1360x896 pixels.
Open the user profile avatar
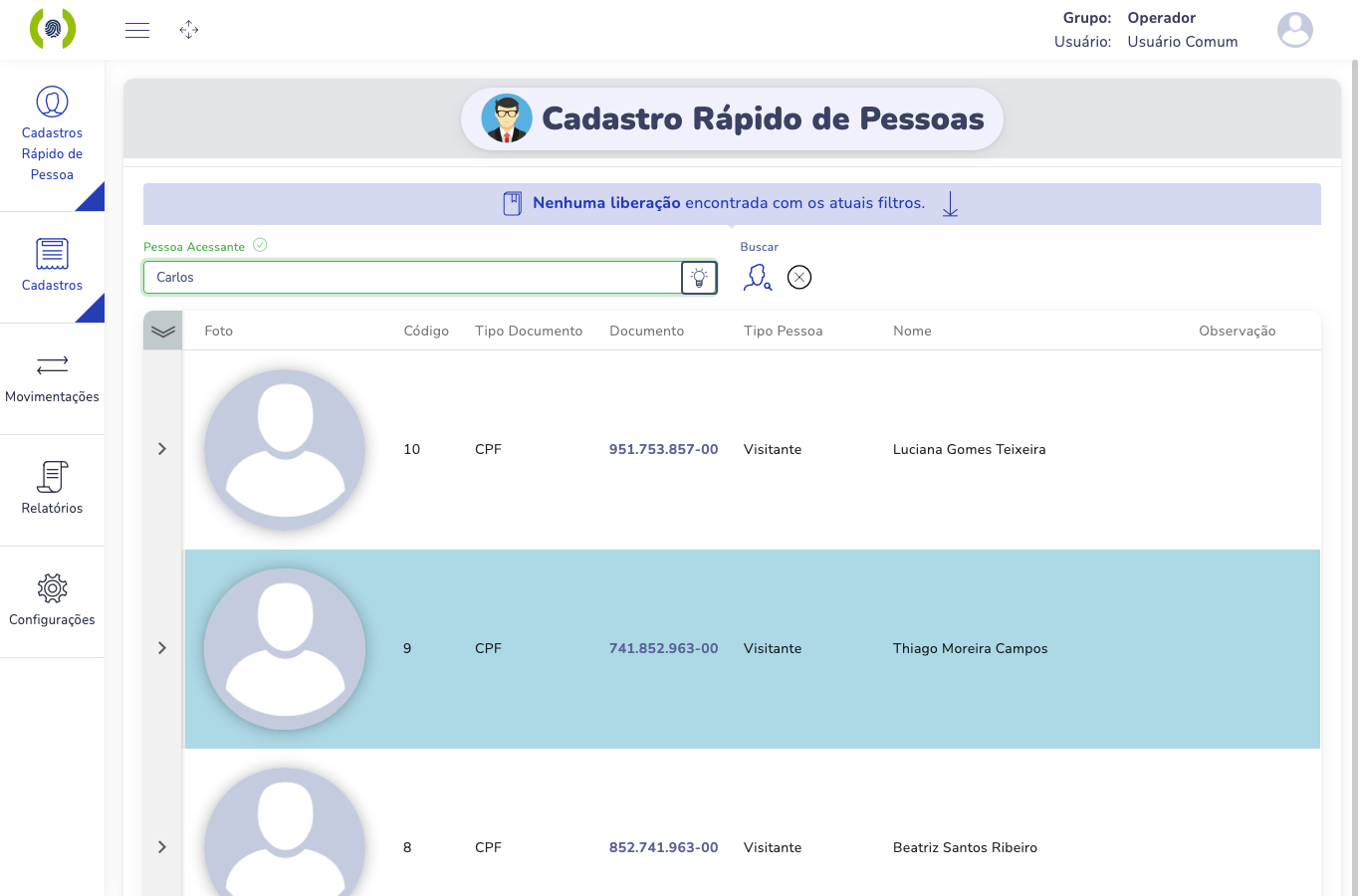(1295, 30)
